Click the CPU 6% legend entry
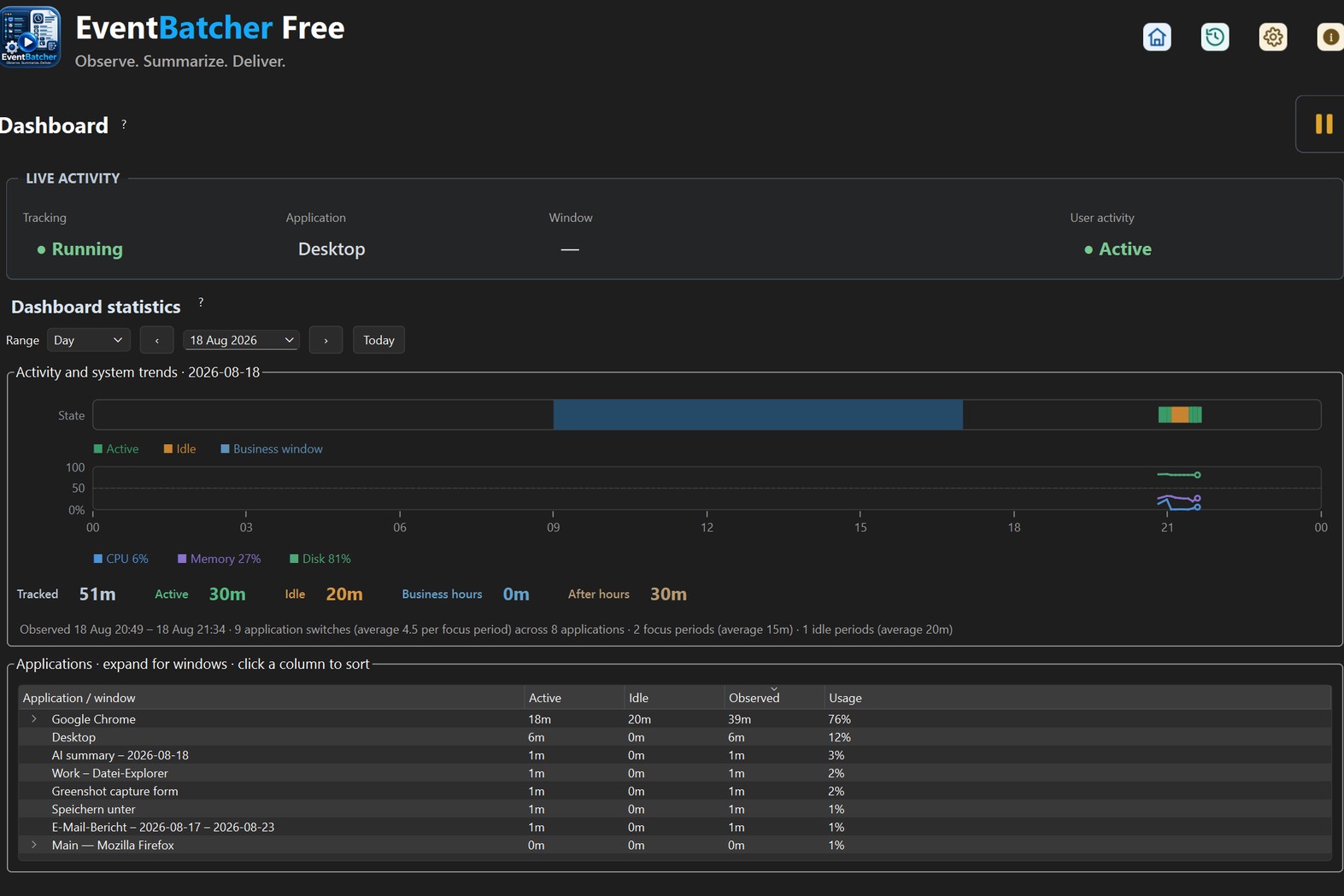 pos(120,559)
